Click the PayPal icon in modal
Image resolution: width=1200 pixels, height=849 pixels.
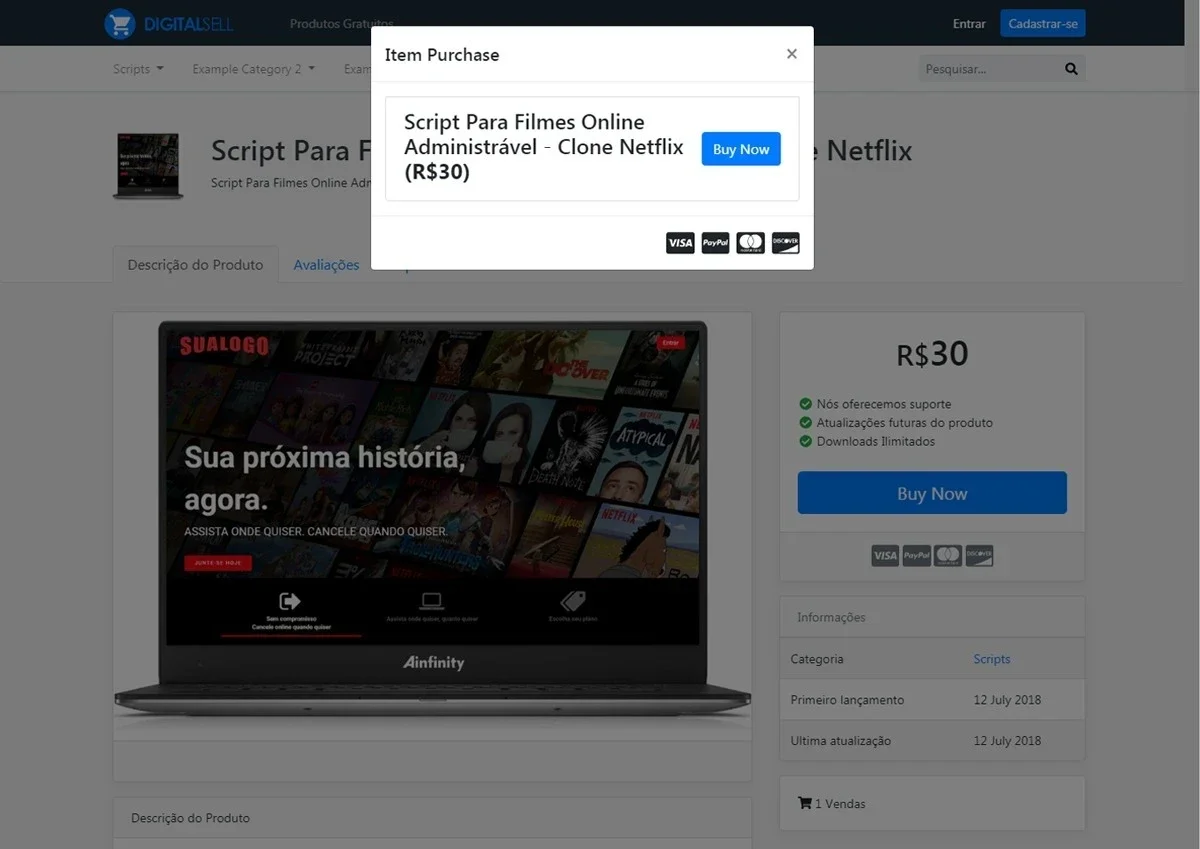[x=715, y=243]
